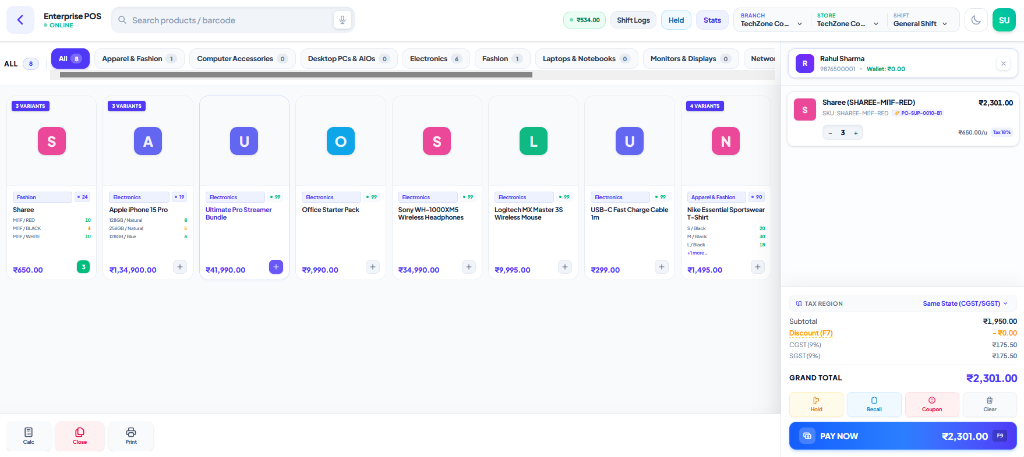Open the General Shift dropdown
1024x457 pixels.
pos(921,20)
